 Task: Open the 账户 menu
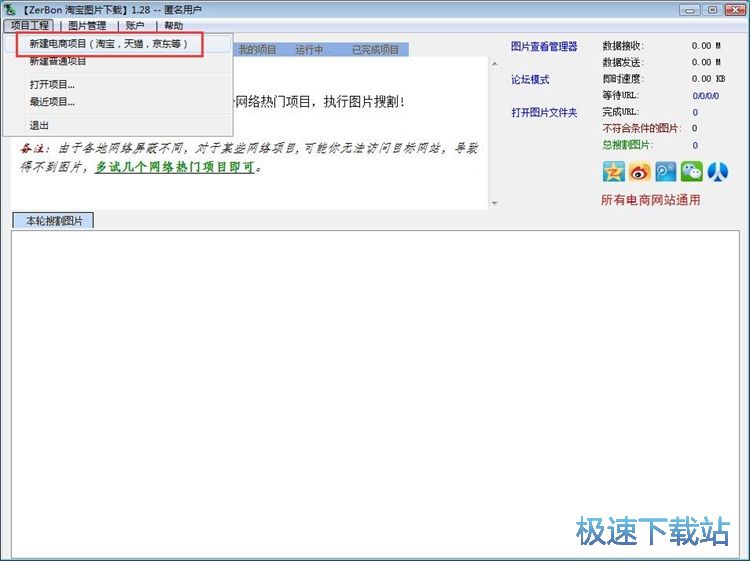pos(135,25)
